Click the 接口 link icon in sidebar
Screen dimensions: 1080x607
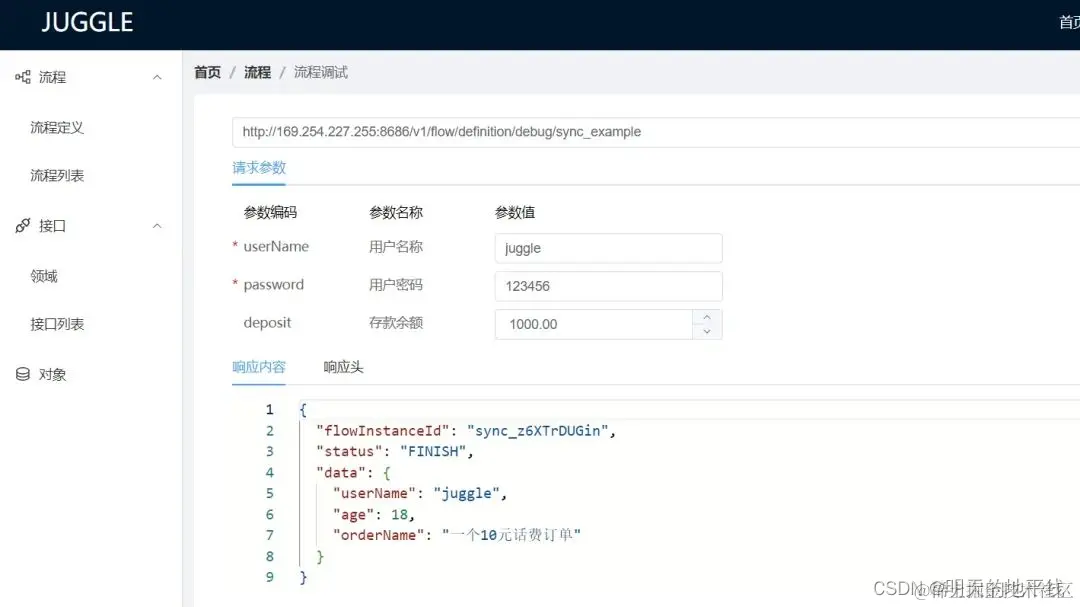point(23,226)
